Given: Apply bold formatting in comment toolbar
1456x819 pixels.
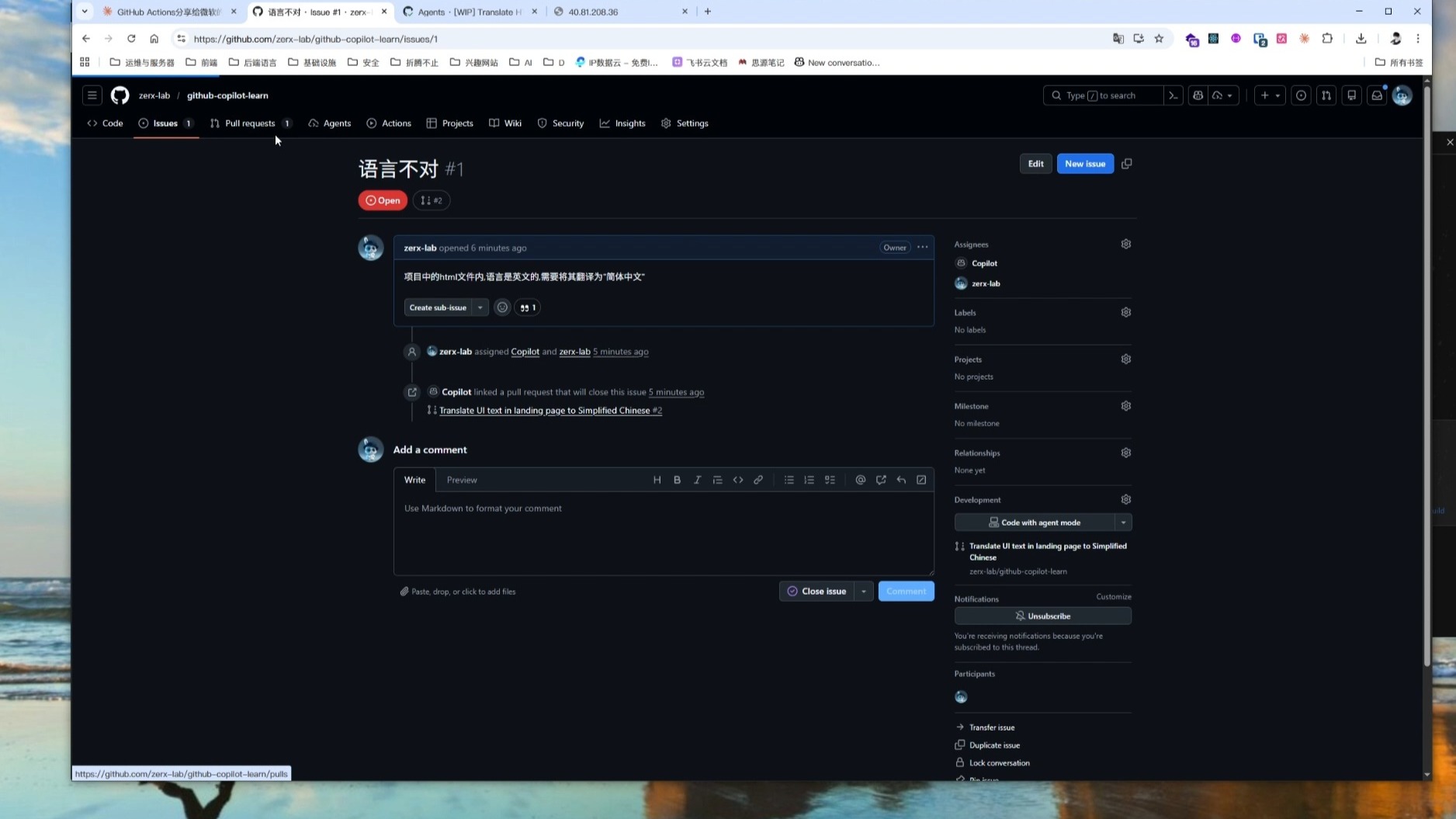Looking at the screenshot, I should 677,480.
